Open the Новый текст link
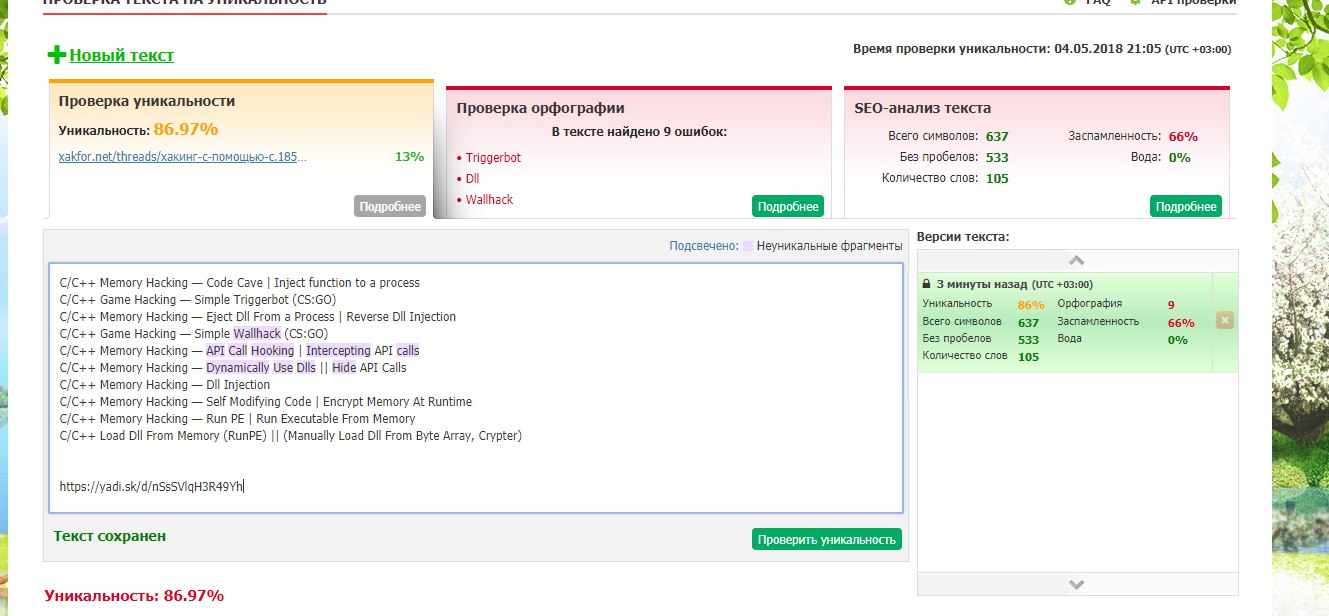Screen dimensions: 1329x616 point(121,55)
